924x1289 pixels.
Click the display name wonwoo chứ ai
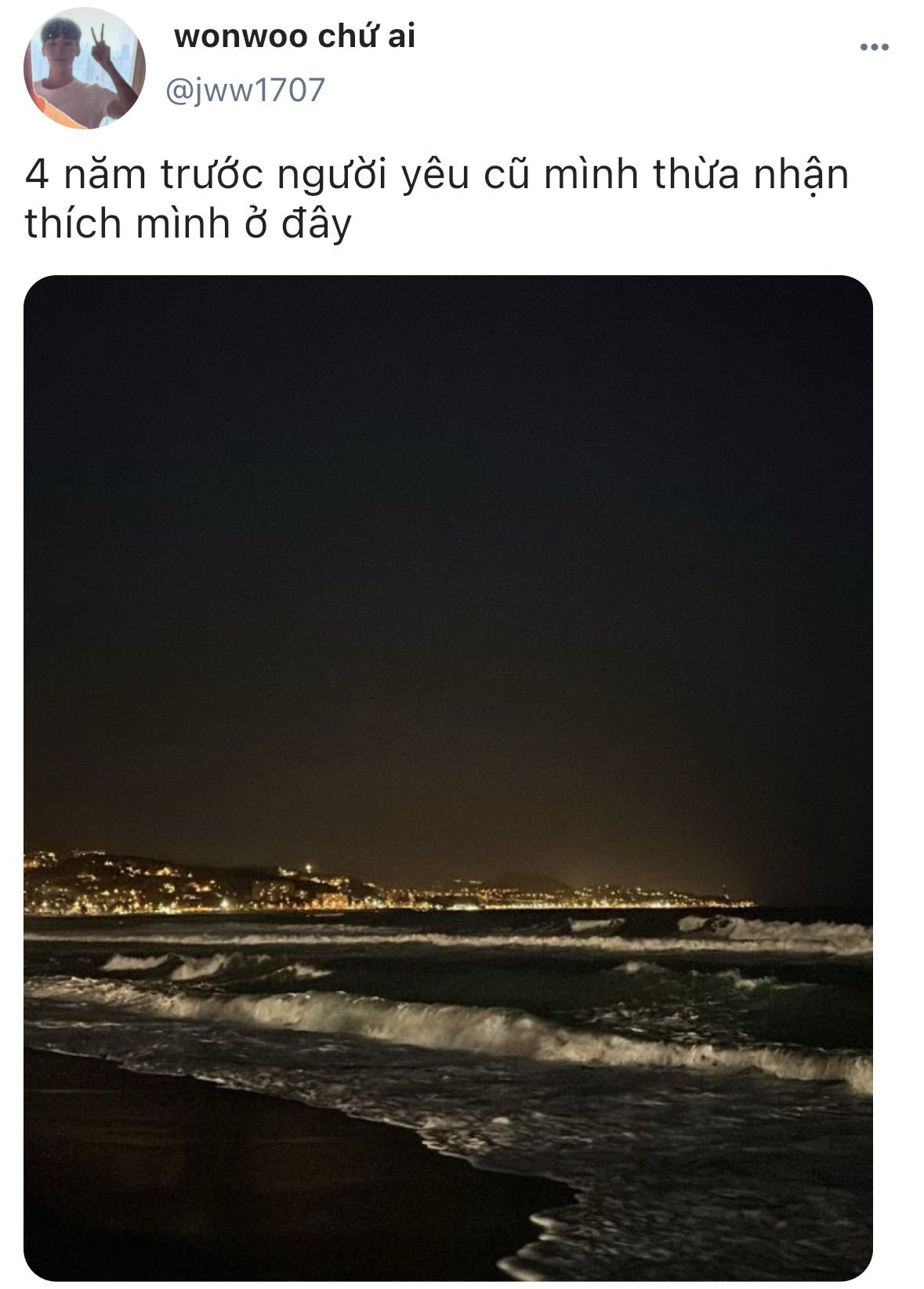295,36
